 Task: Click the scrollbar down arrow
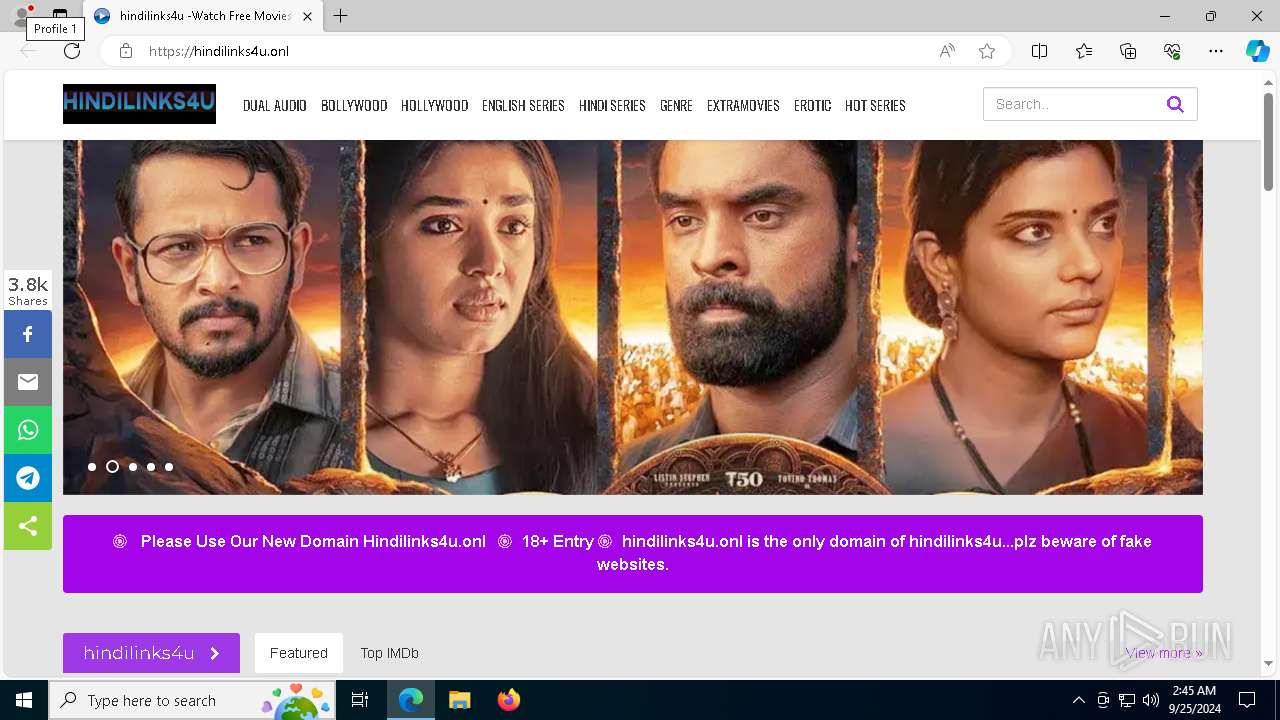tap(1268, 663)
